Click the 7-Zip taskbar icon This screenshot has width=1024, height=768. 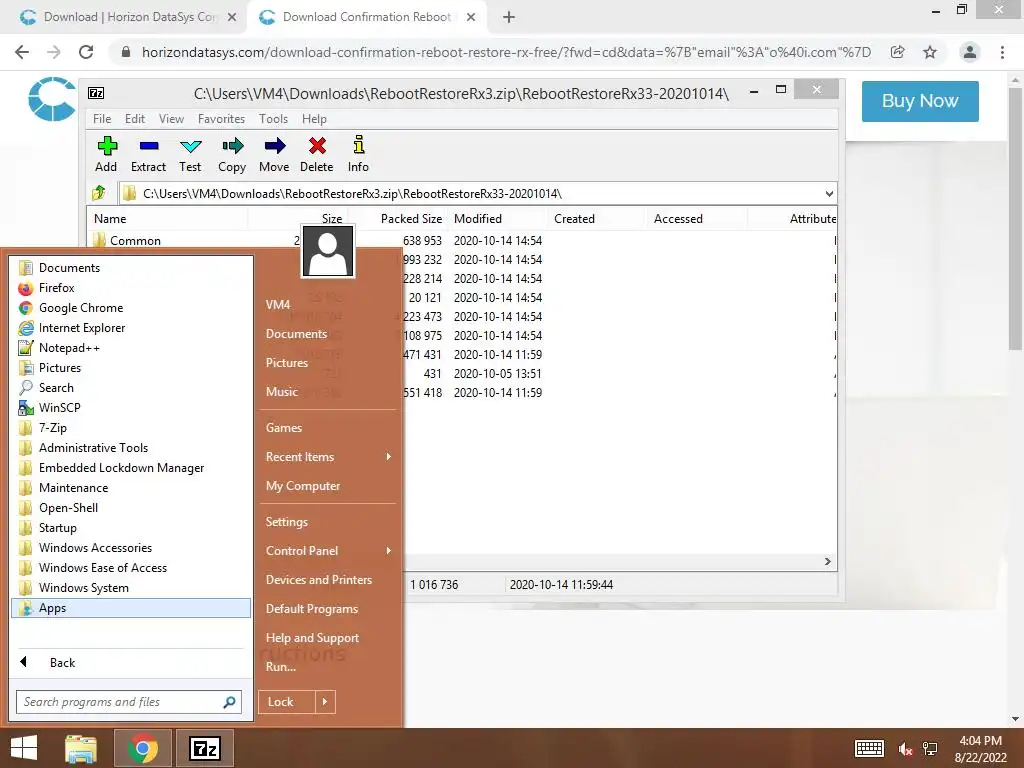(205, 748)
